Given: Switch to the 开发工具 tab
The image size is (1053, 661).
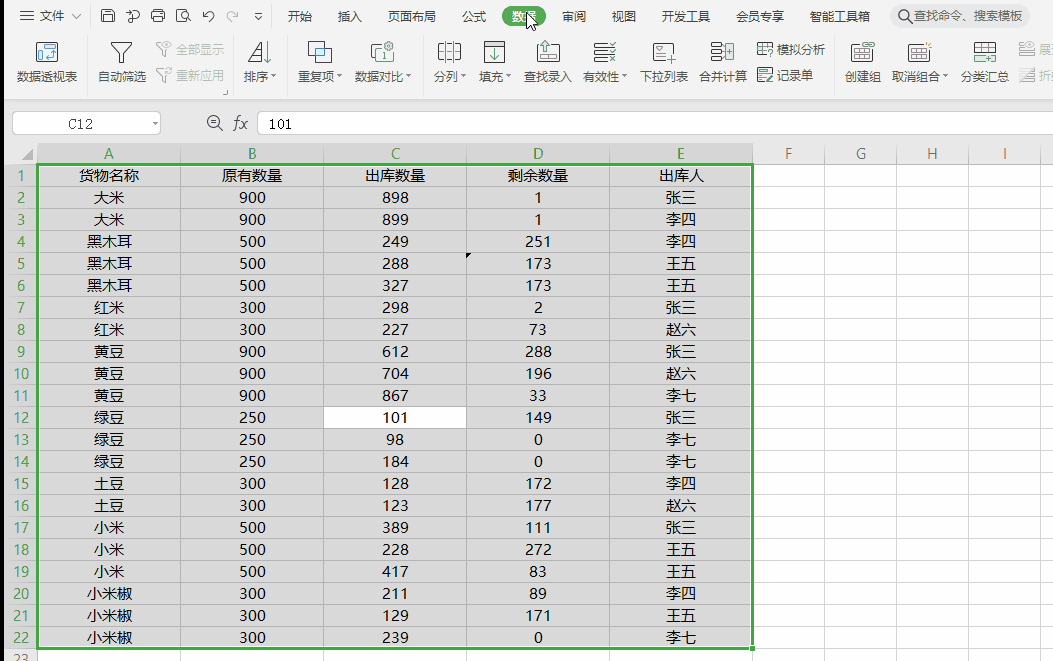Looking at the screenshot, I should 685,16.
